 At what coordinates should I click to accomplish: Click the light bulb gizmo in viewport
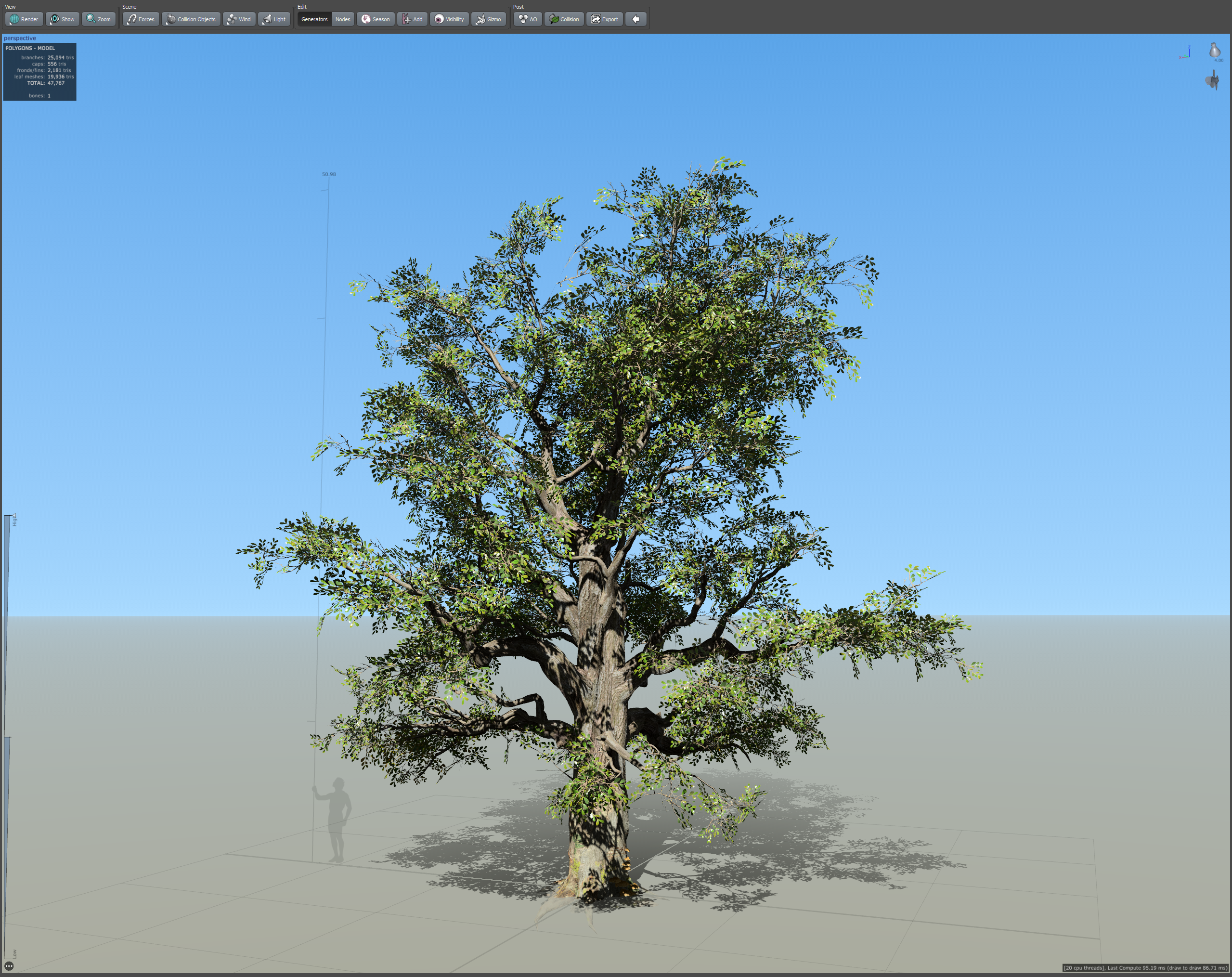(x=1214, y=50)
